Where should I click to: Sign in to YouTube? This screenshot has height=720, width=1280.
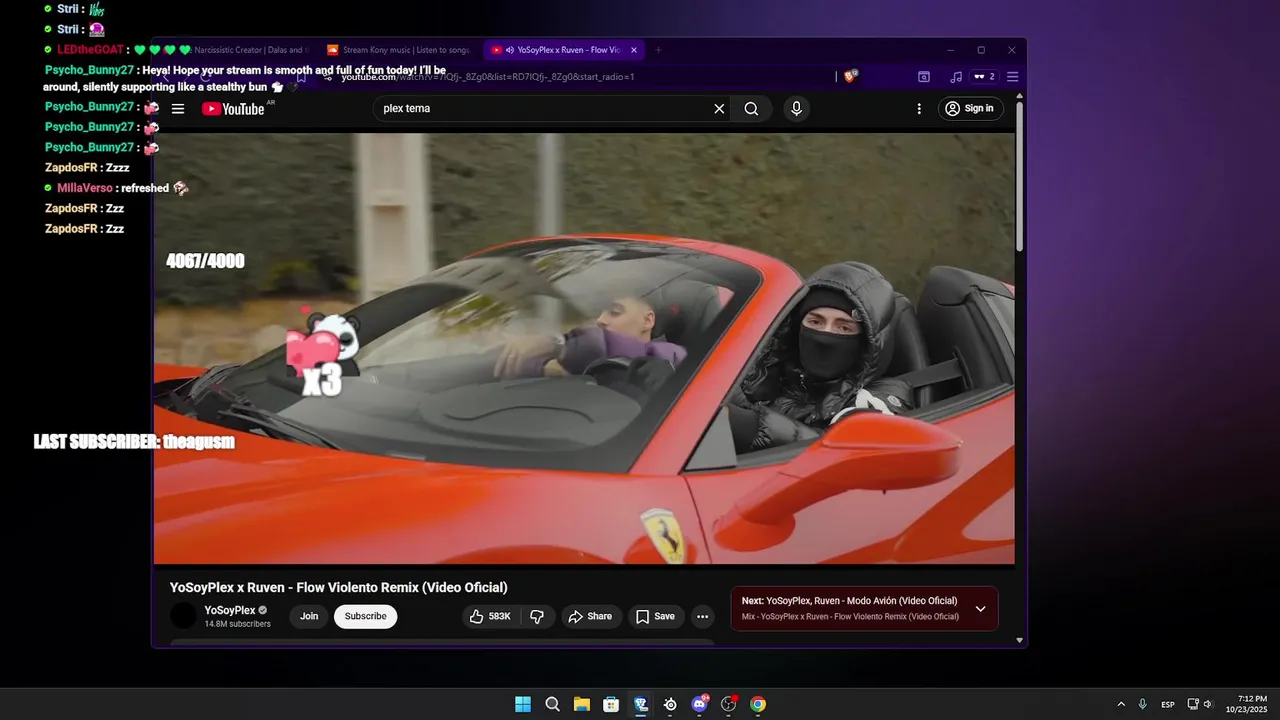970,109
